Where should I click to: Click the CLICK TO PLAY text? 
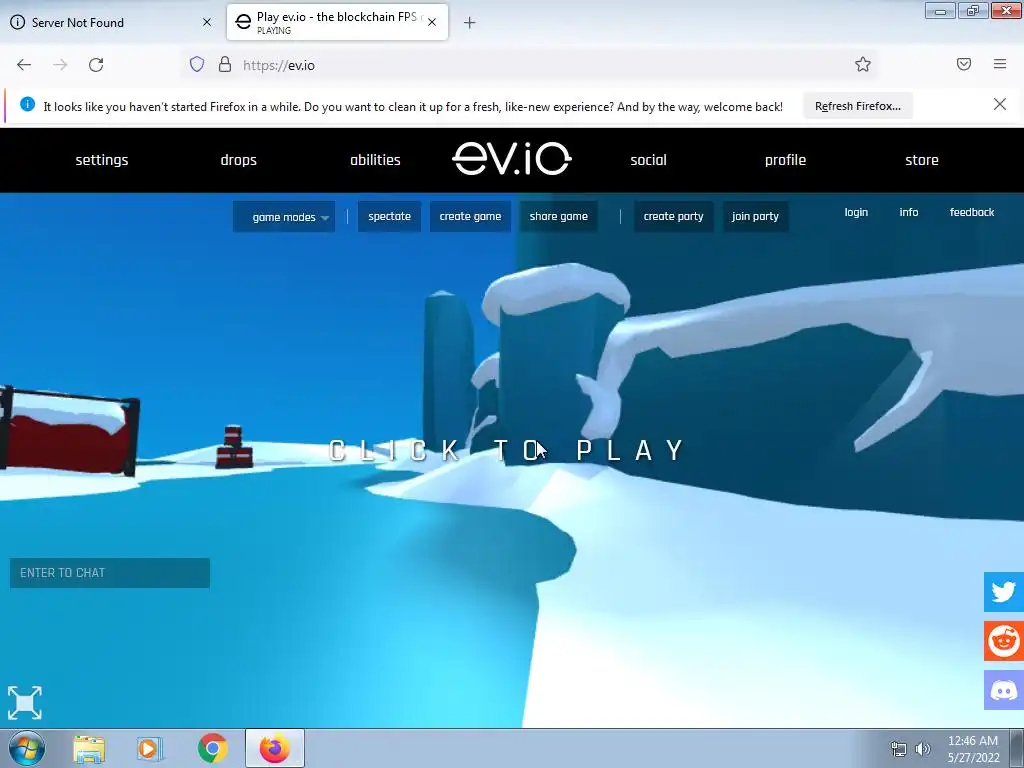click(x=507, y=450)
